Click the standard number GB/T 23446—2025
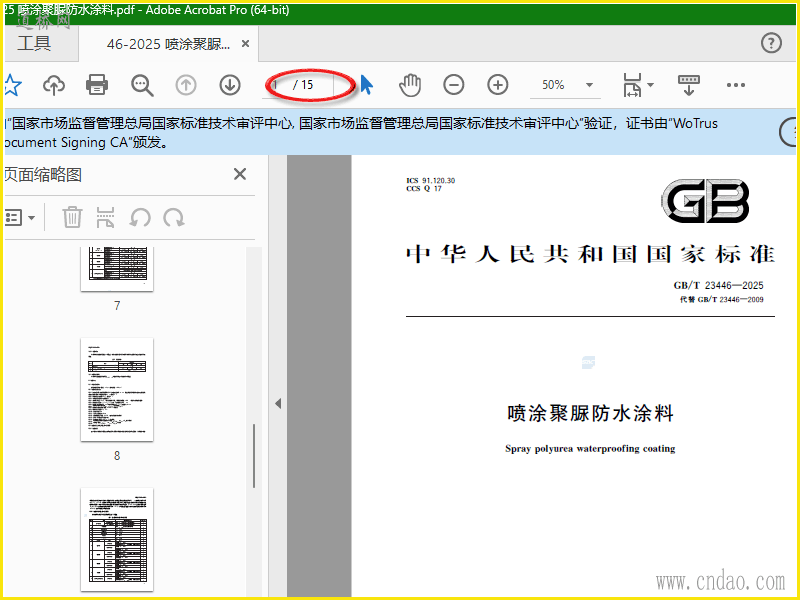Image resolution: width=800 pixels, height=600 pixels. coord(718,285)
